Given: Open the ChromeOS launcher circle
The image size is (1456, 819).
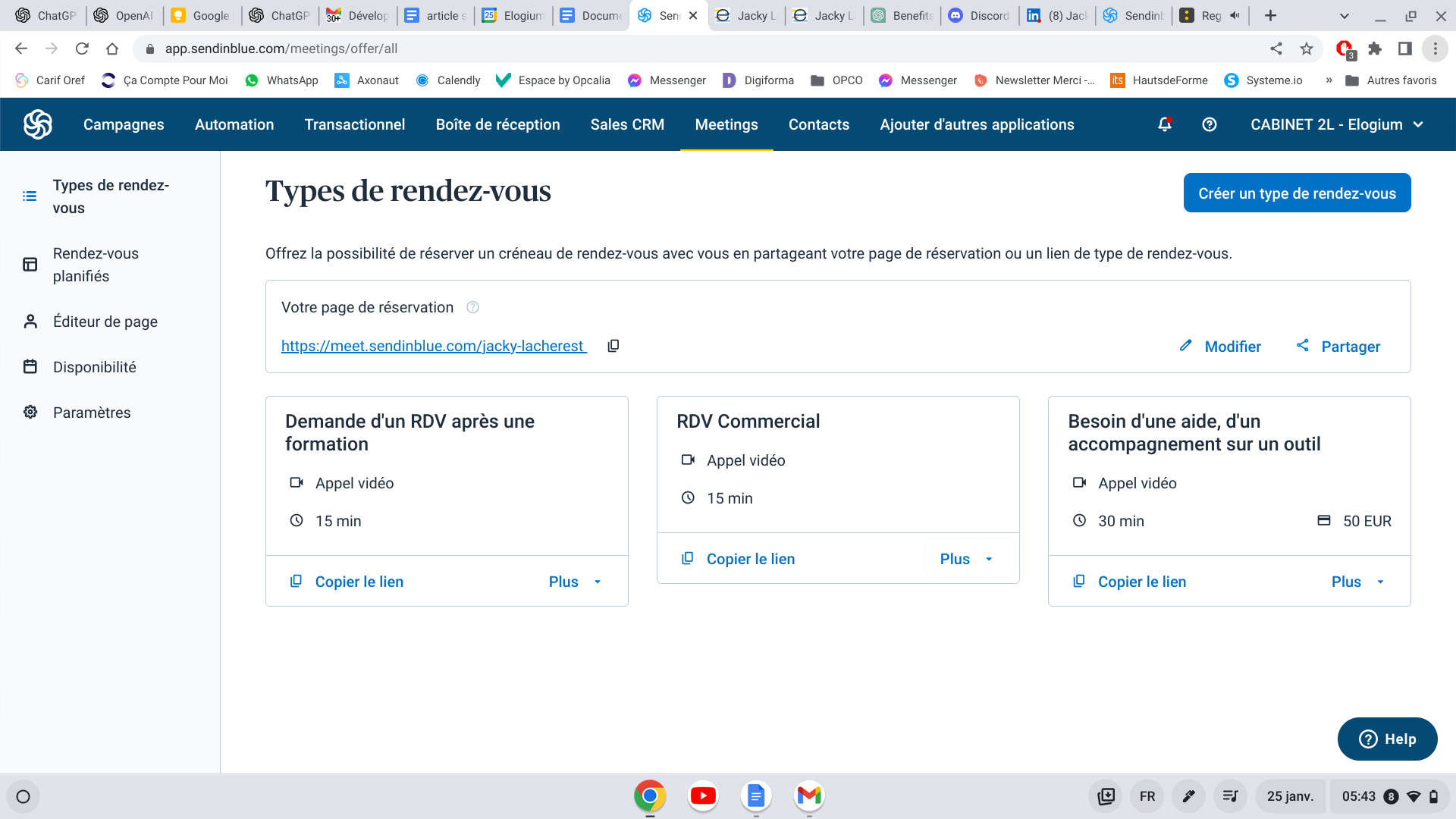Looking at the screenshot, I should tap(23, 796).
